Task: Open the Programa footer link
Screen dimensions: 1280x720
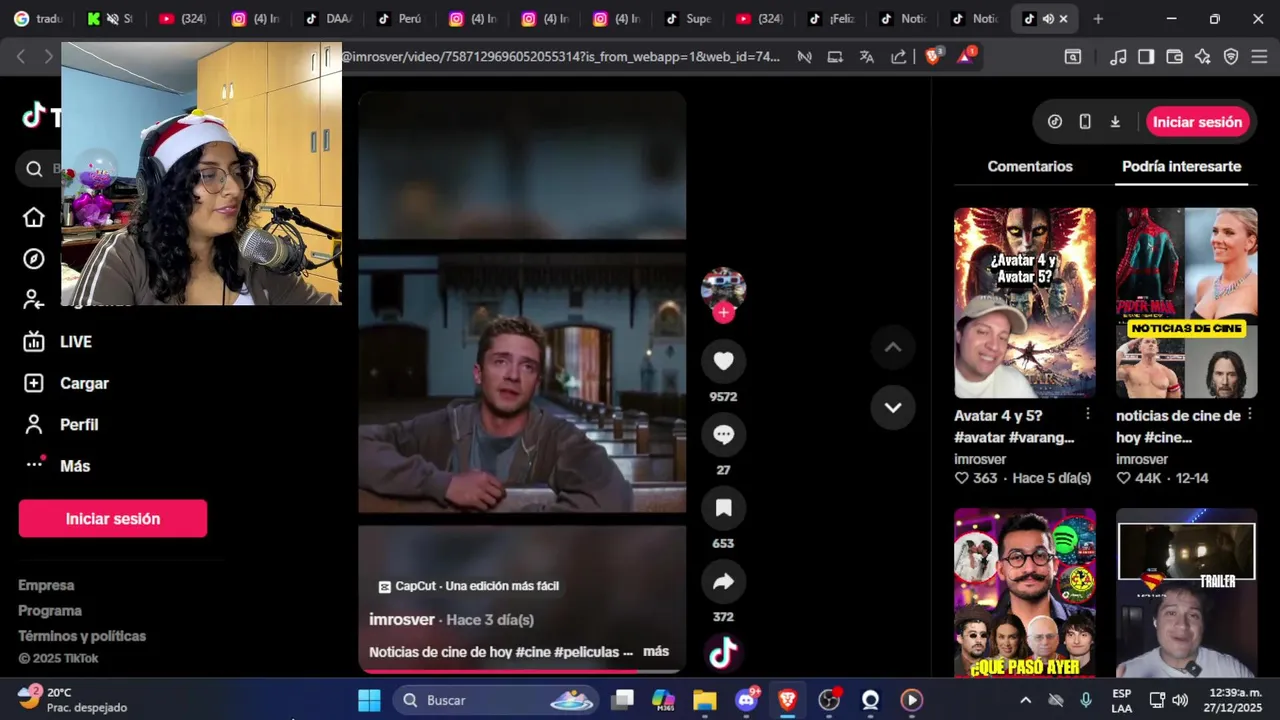Action: tap(50, 610)
